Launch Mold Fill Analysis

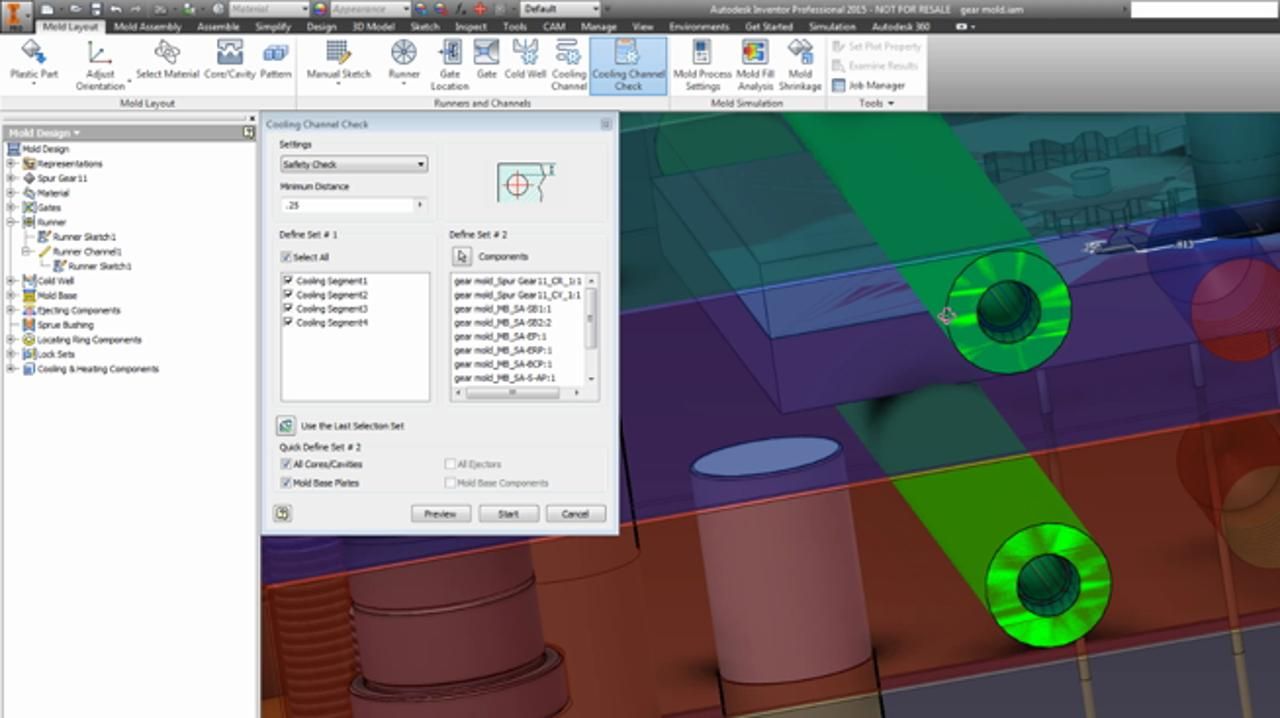(x=753, y=60)
